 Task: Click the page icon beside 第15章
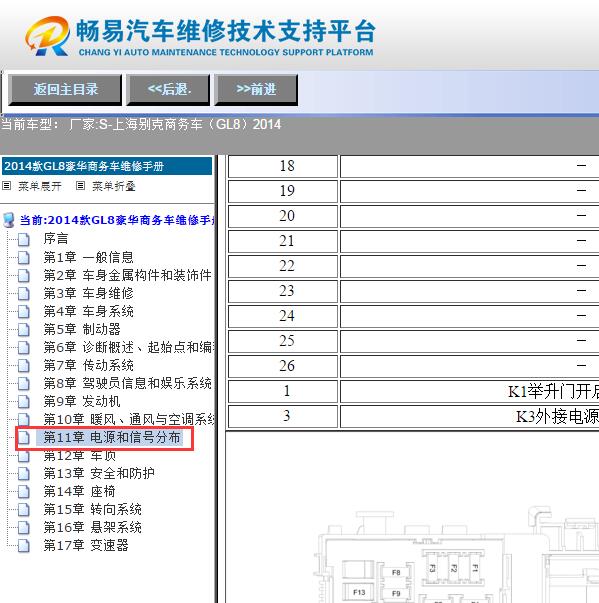(x=23, y=510)
